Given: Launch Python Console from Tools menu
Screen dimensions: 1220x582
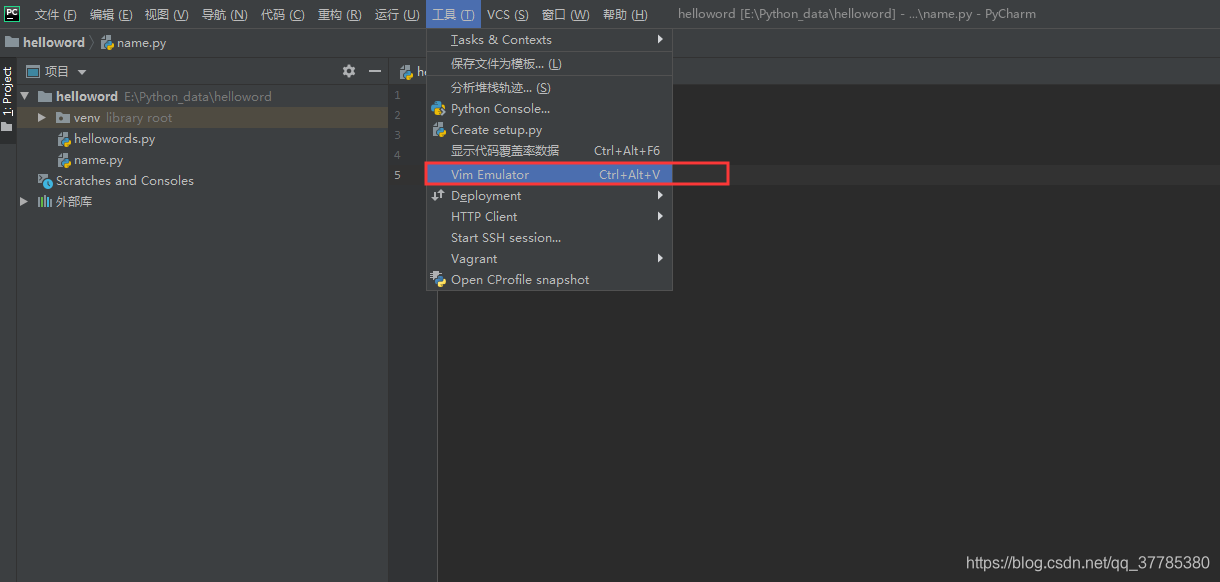Looking at the screenshot, I should click(x=549, y=109).
